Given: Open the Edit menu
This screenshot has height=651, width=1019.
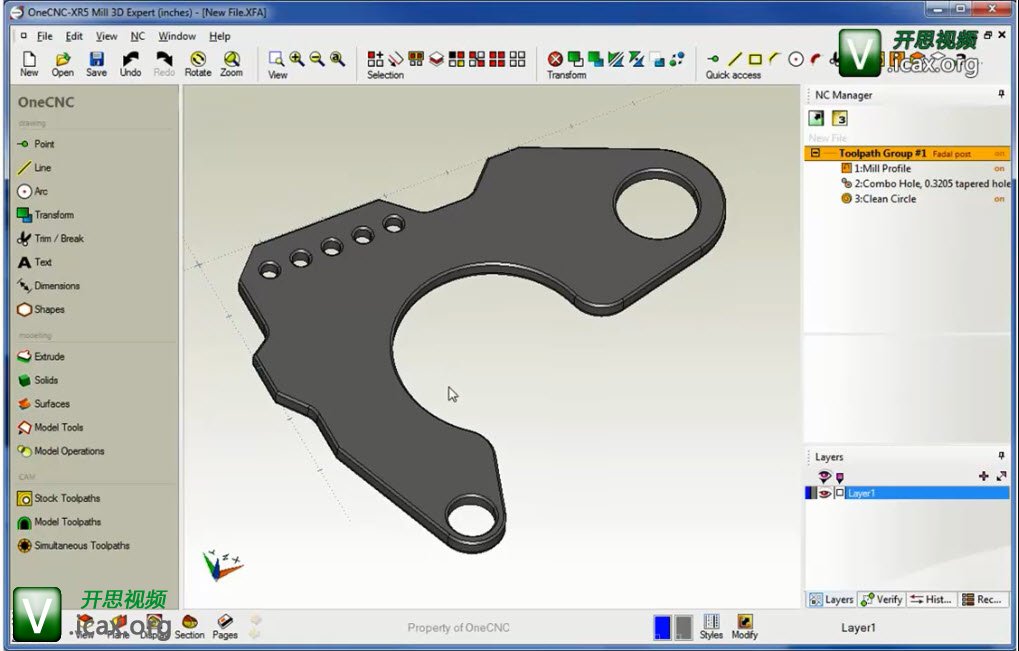Looking at the screenshot, I should [73, 36].
